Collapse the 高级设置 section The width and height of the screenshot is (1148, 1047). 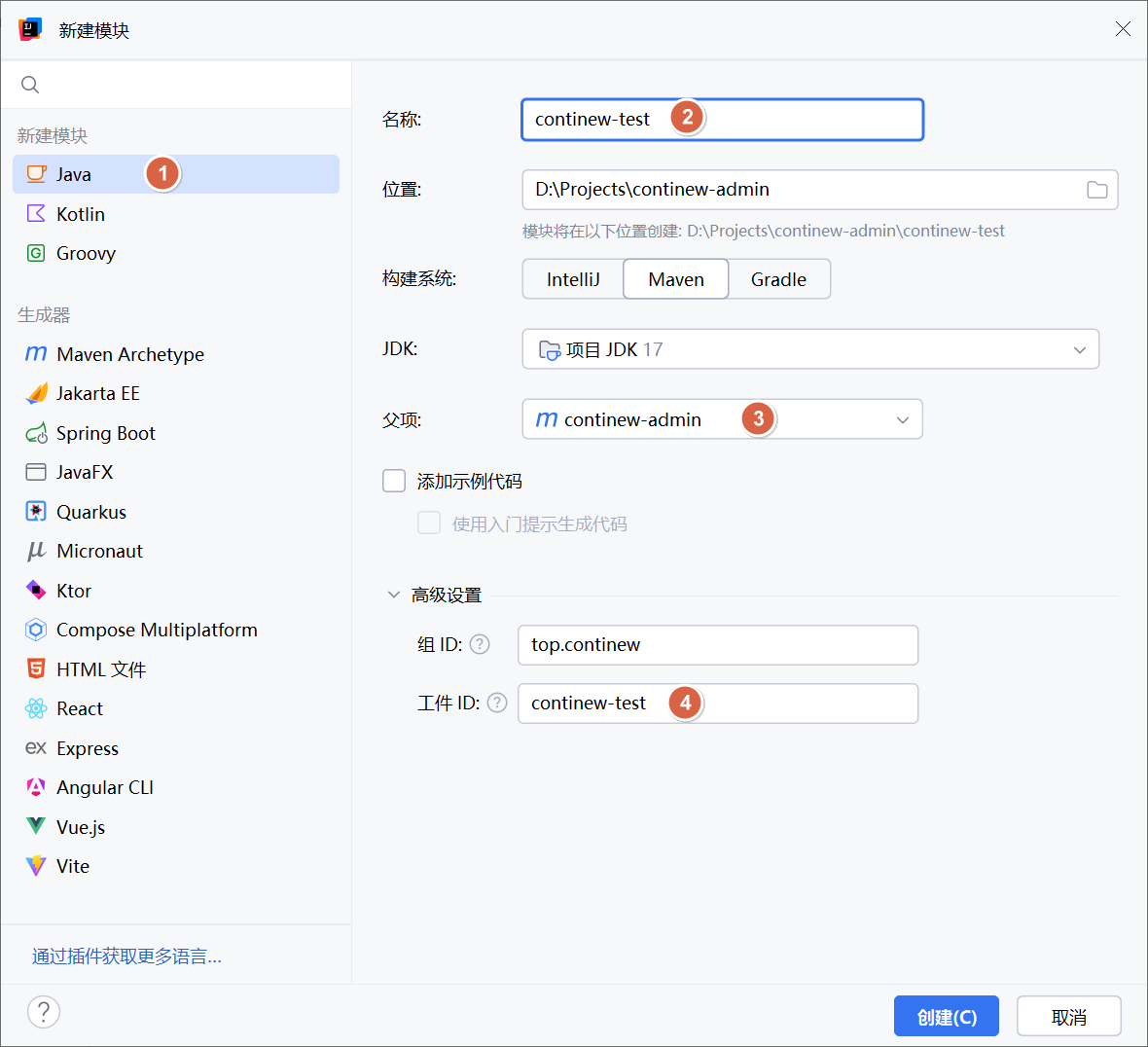pos(394,595)
